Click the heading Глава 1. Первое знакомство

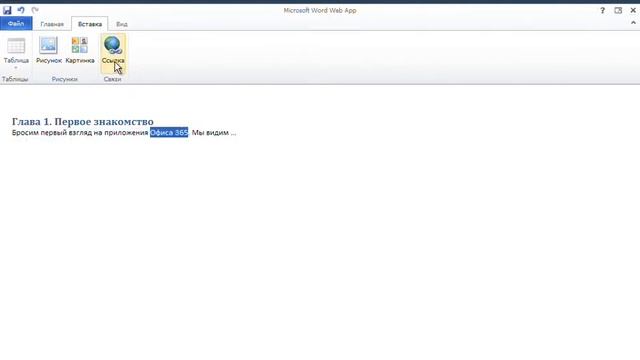[x=83, y=122]
